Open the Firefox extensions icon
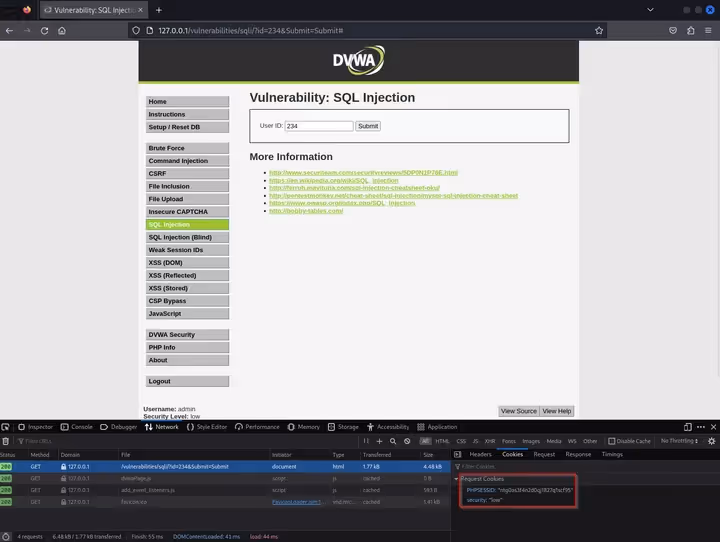Image resolution: width=720 pixels, height=542 pixels. point(691,31)
